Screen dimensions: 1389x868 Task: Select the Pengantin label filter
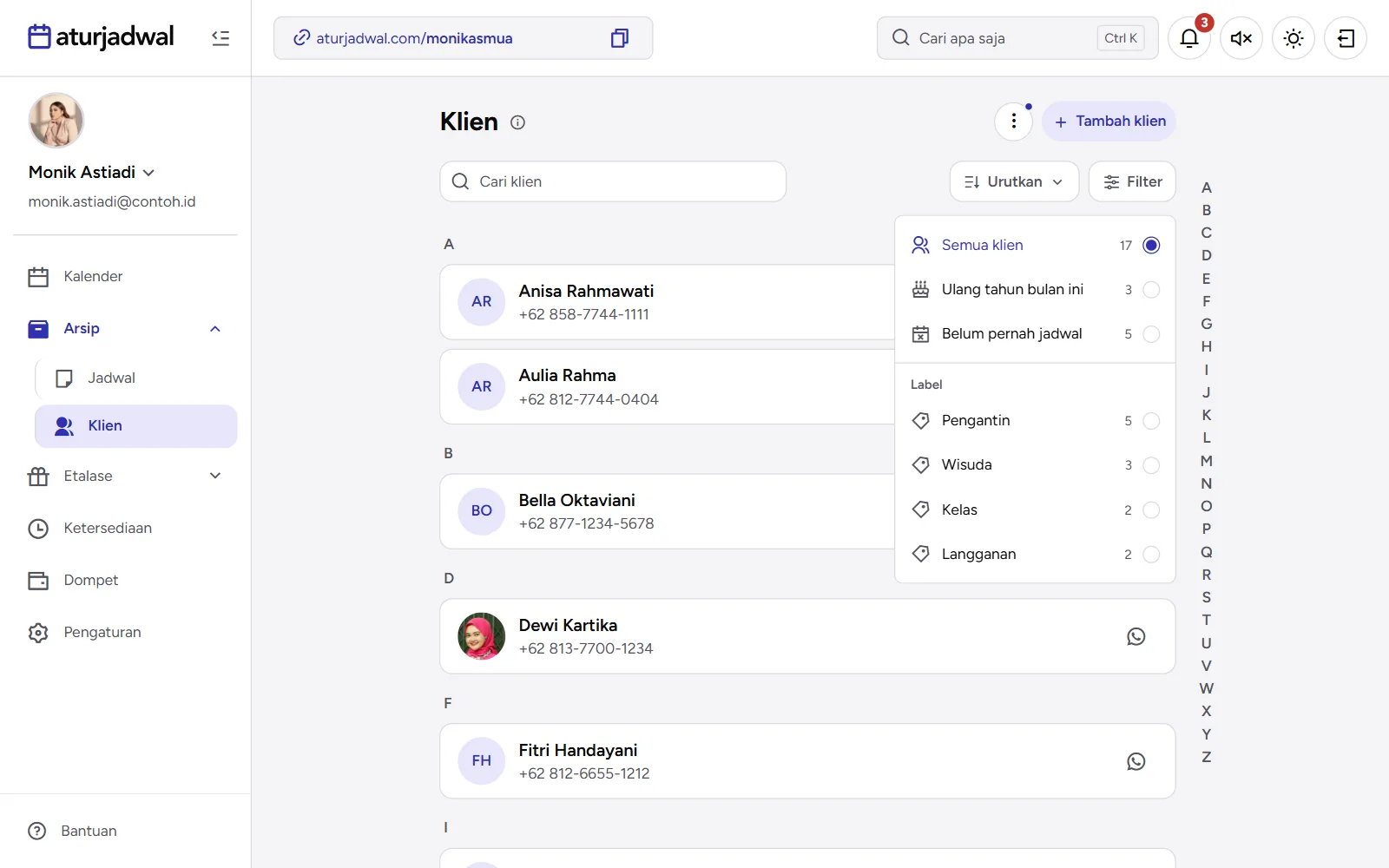(x=1035, y=421)
